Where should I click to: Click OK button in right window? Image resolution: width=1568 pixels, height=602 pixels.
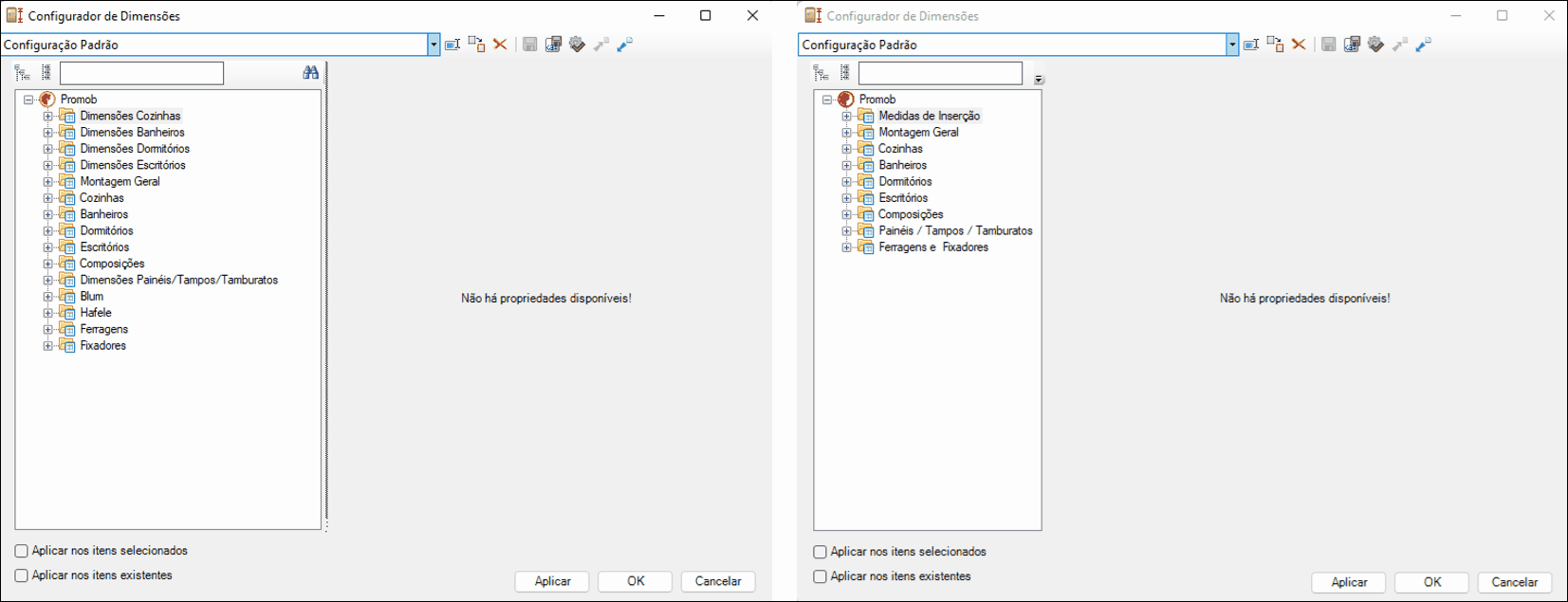click(x=1432, y=582)
